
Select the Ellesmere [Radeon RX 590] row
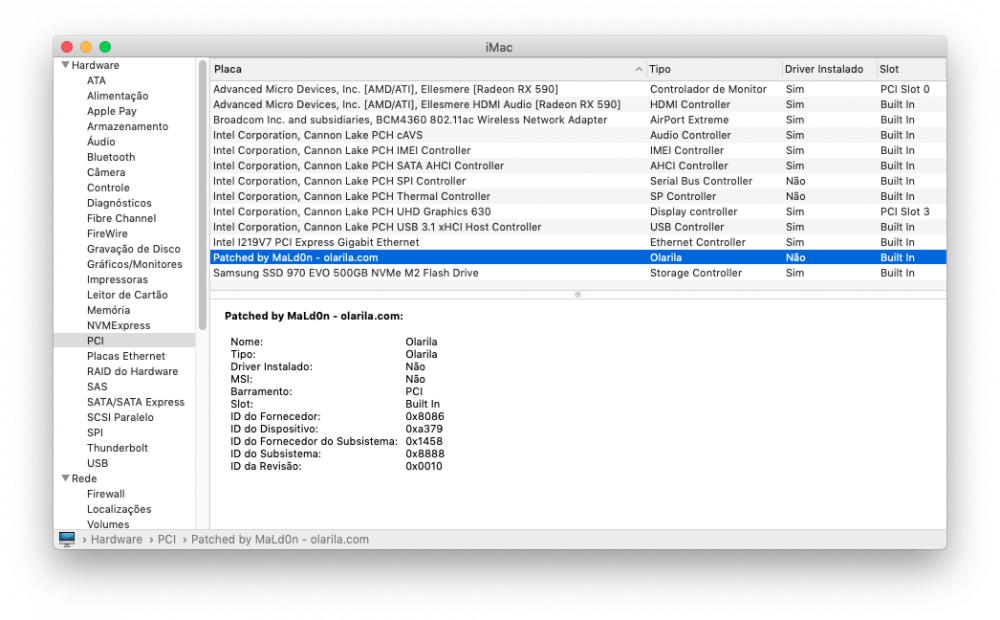tap(578, 89)
